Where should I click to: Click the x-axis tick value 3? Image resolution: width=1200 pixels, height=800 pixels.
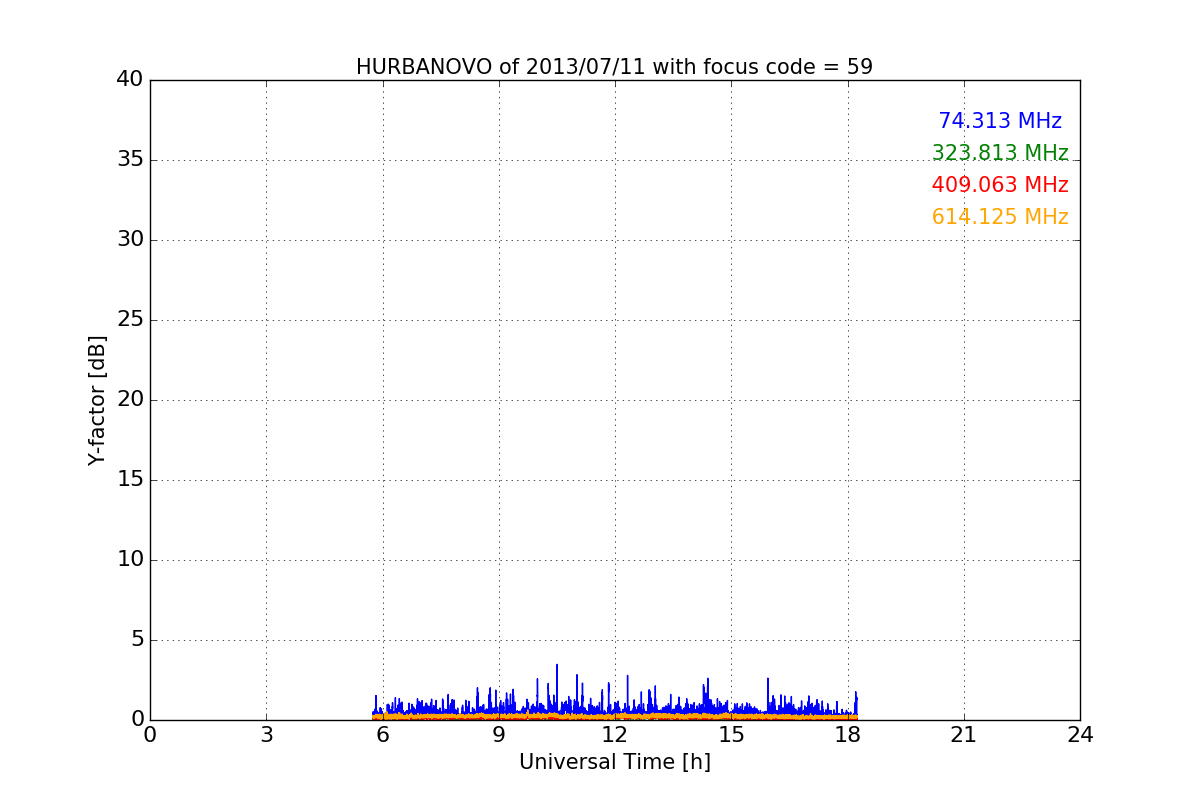(266, 735)
